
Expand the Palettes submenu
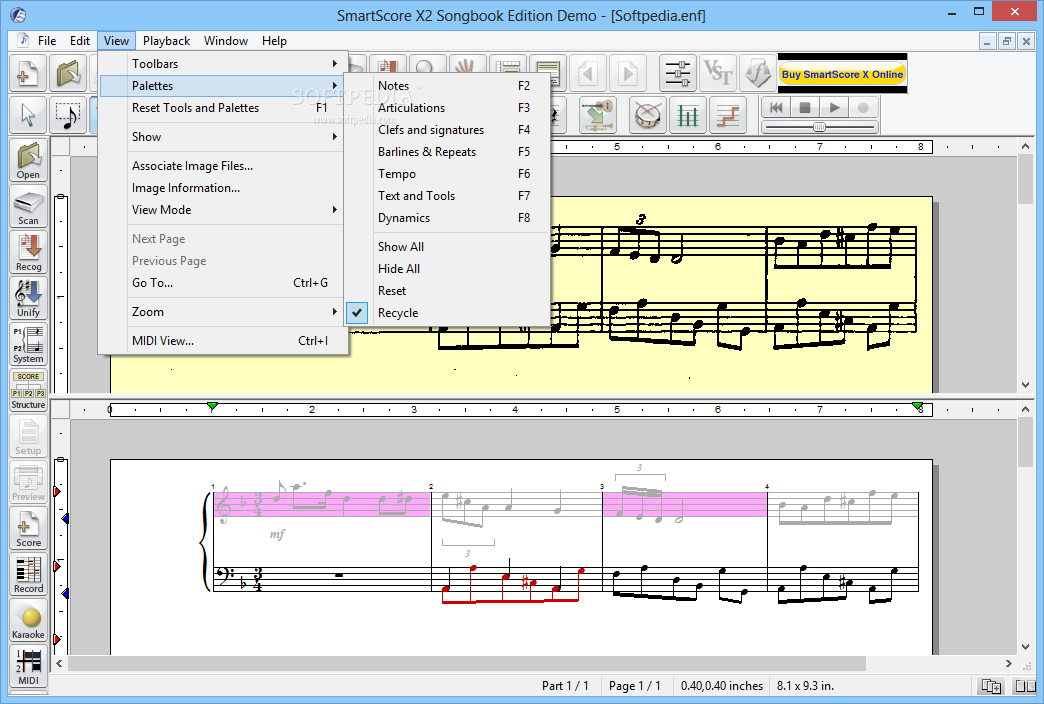point(222,85)
